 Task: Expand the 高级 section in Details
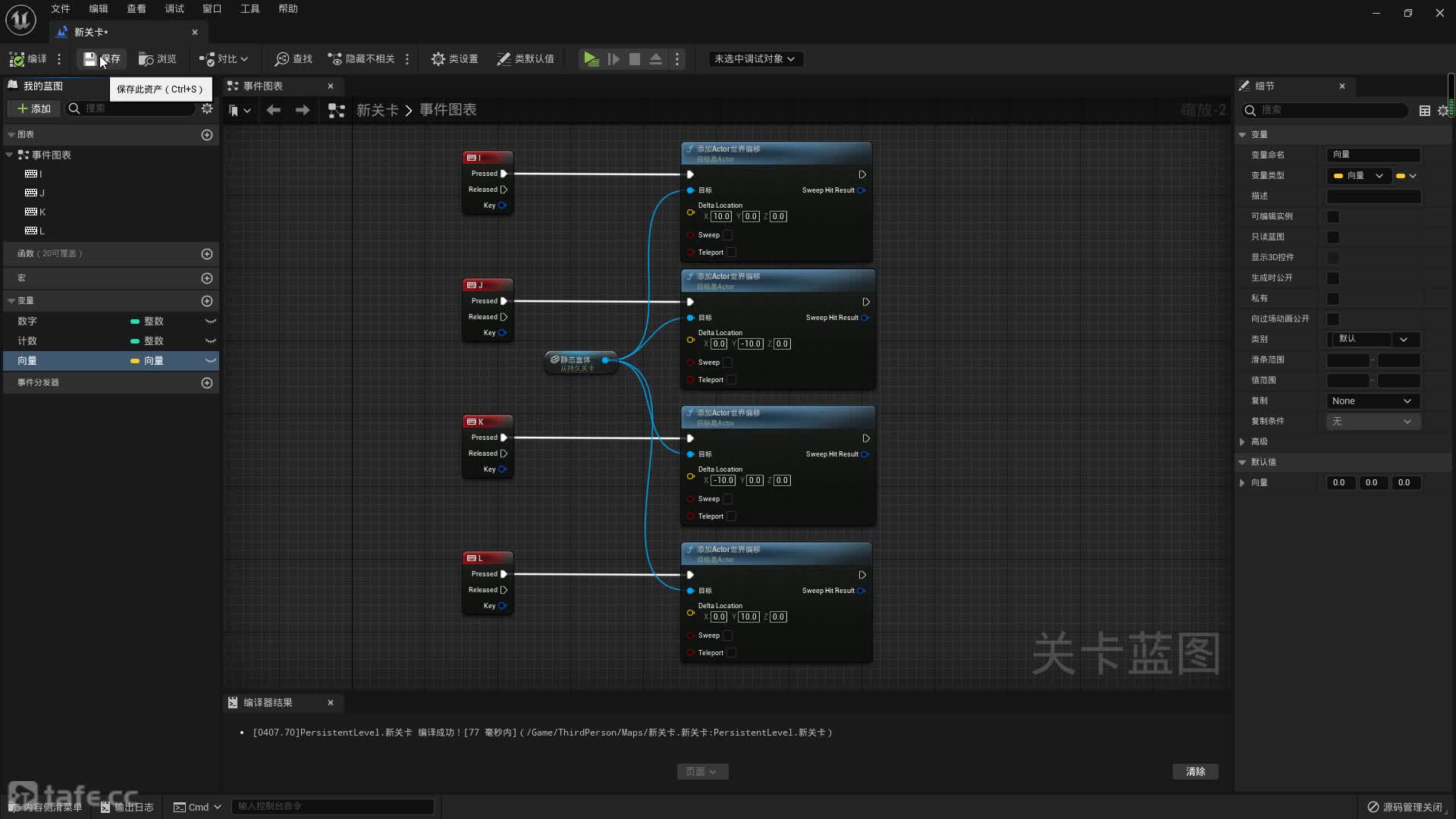point(1242,442)
